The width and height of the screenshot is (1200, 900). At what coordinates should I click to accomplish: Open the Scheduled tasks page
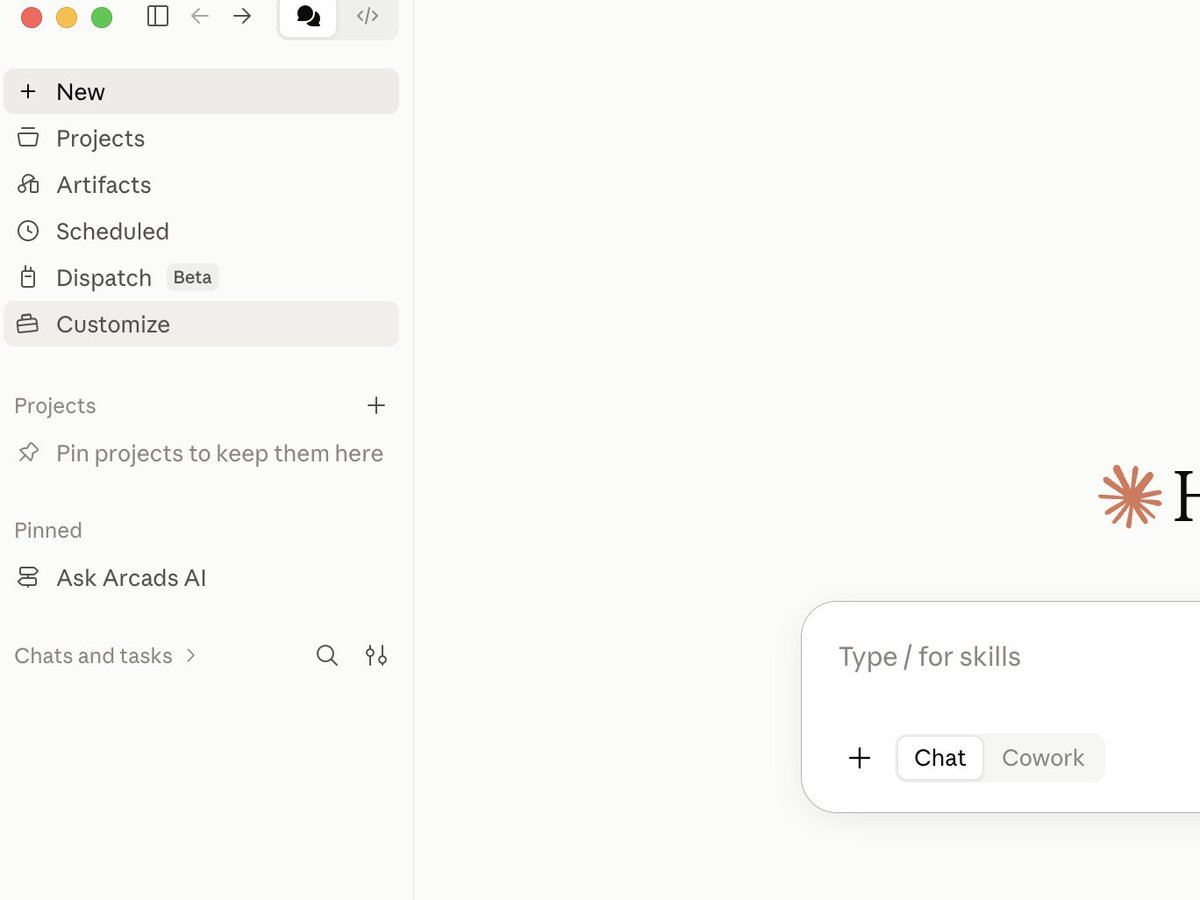tap(201, 231)
